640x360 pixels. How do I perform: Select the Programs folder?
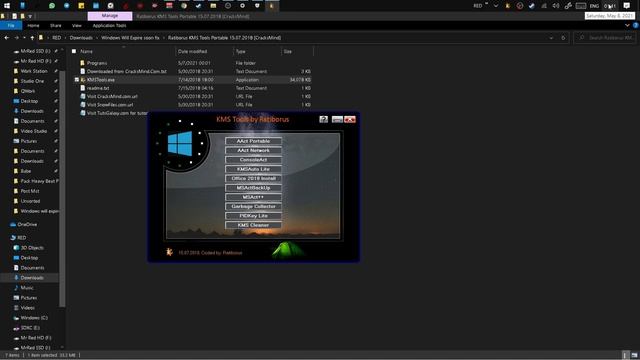[97, 63]
